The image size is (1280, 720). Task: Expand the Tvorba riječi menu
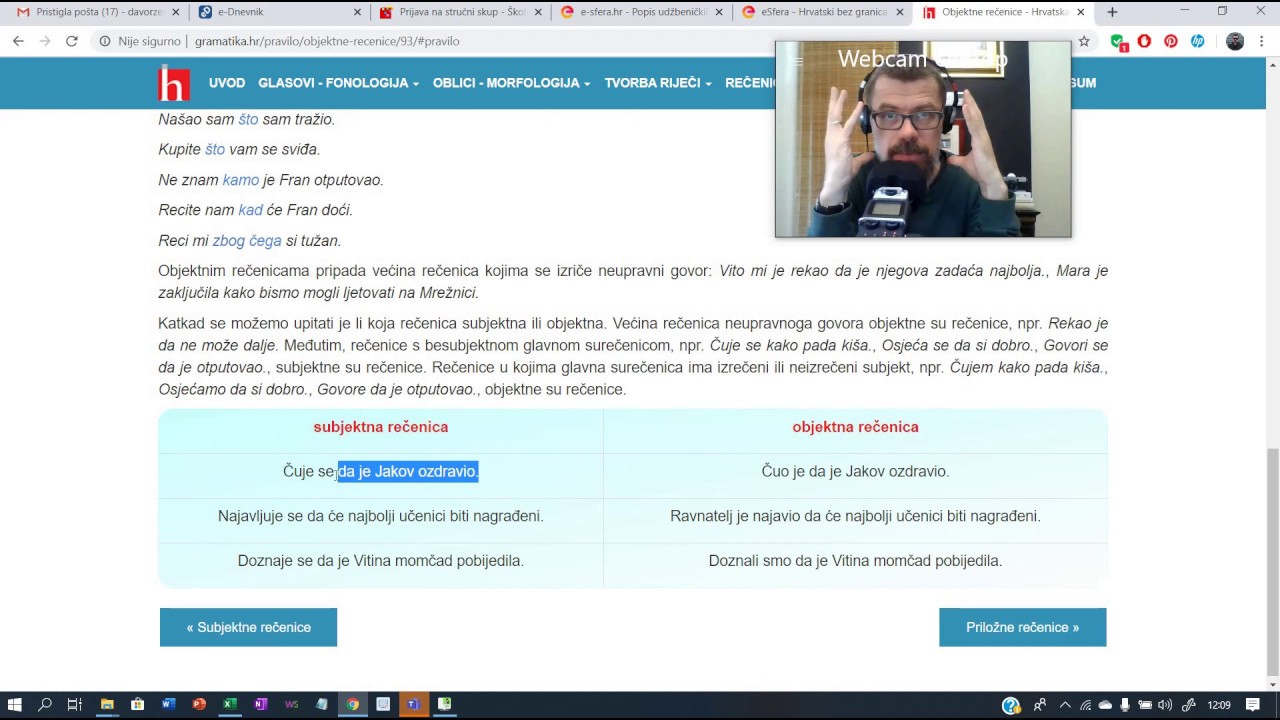[658, 83]
